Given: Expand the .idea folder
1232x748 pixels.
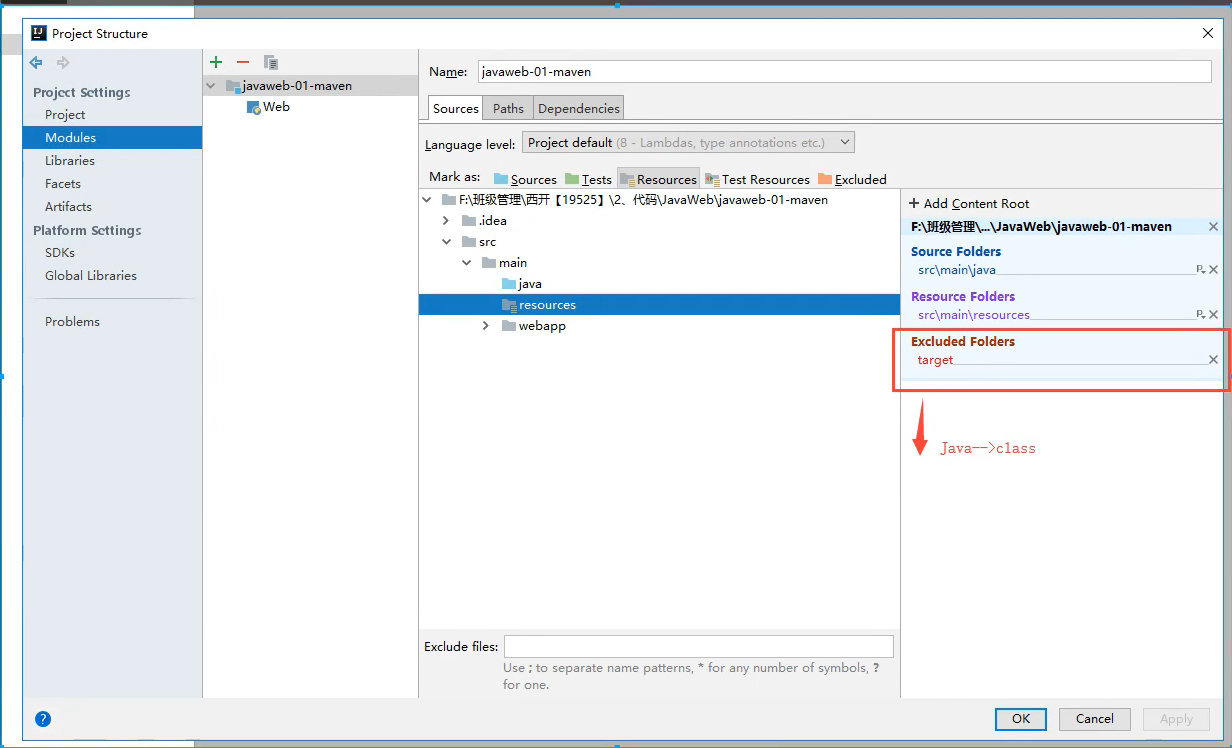Looking at the screenshot, I should [447, 221].
